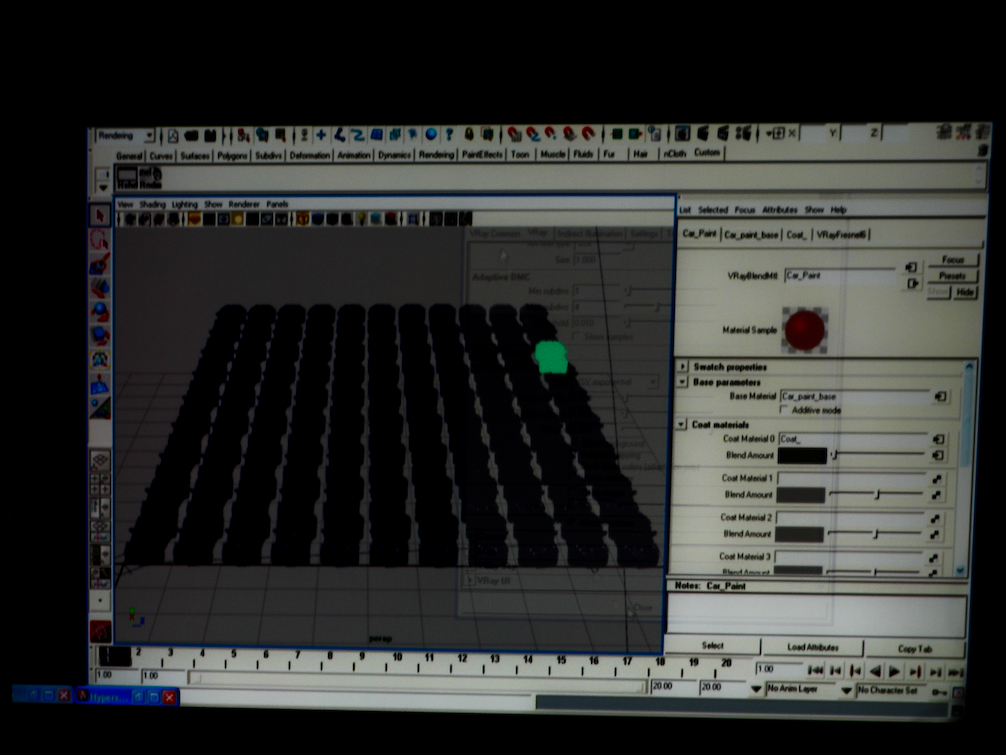The height and width of the screenshot is (755, 1006).
Task: Select by component type mode icon
Action: [280, 135]
